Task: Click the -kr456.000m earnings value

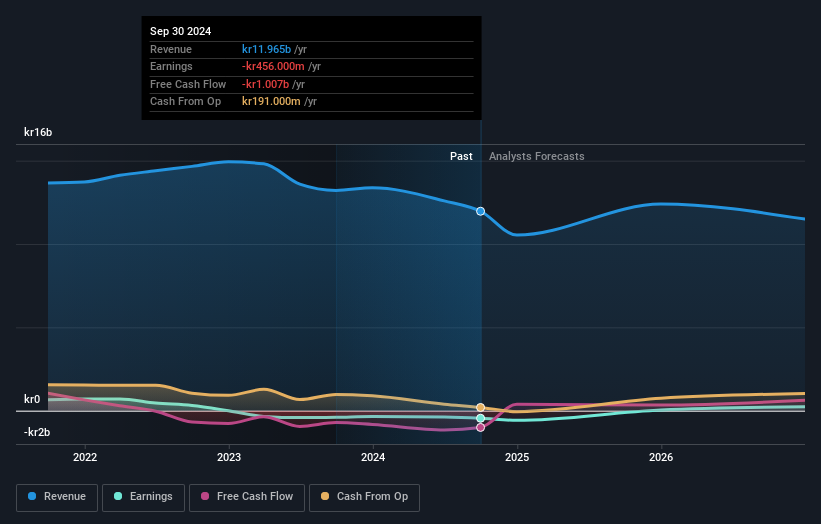Action: (x=273, y=66)
